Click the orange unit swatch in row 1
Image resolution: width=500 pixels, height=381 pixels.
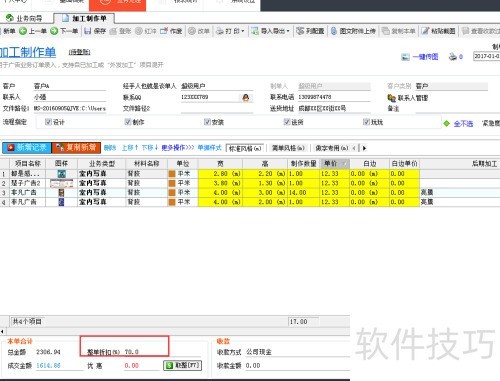[x=172, y=174]
